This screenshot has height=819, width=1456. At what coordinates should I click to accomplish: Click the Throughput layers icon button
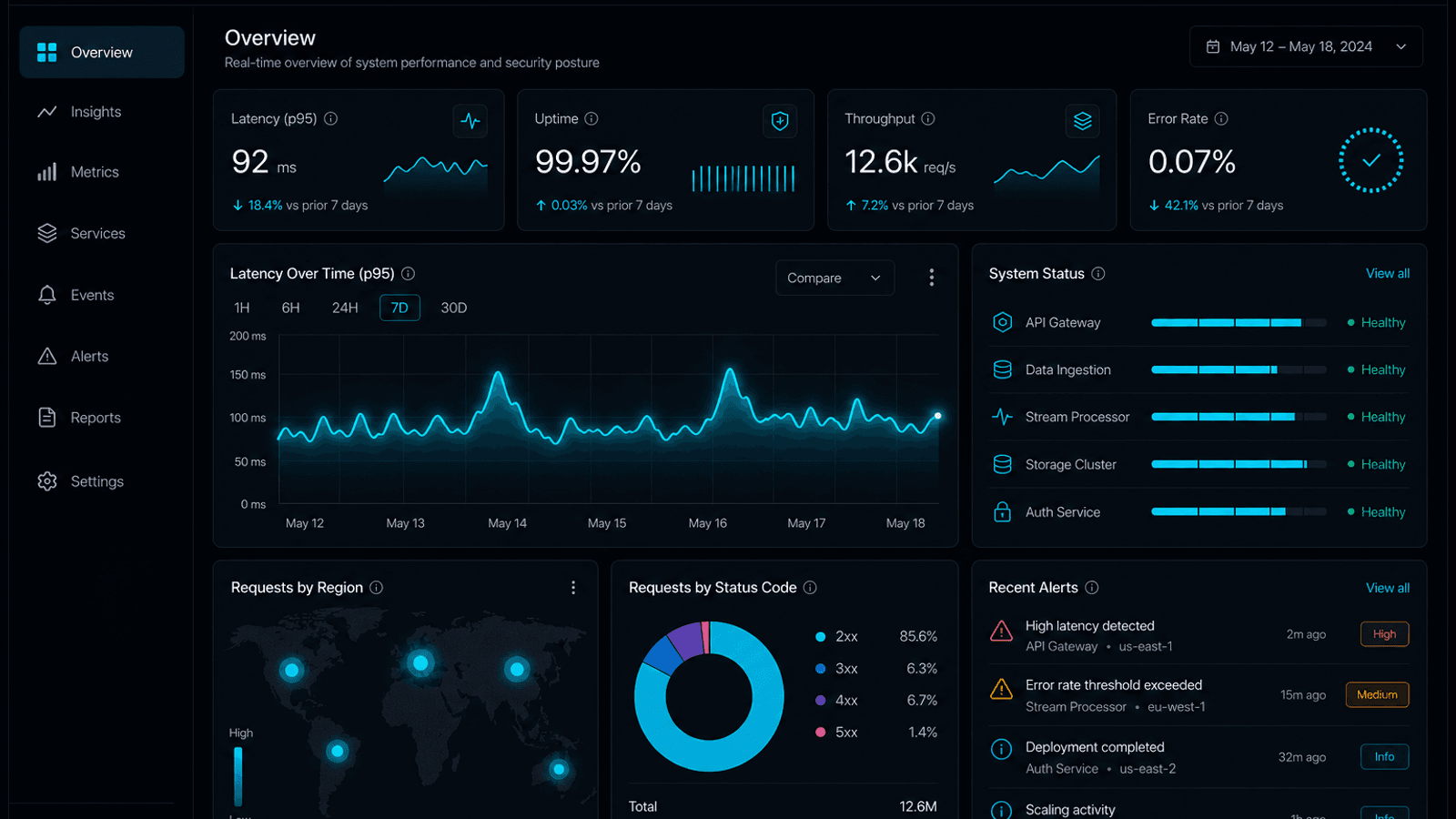click(1082, 120)
